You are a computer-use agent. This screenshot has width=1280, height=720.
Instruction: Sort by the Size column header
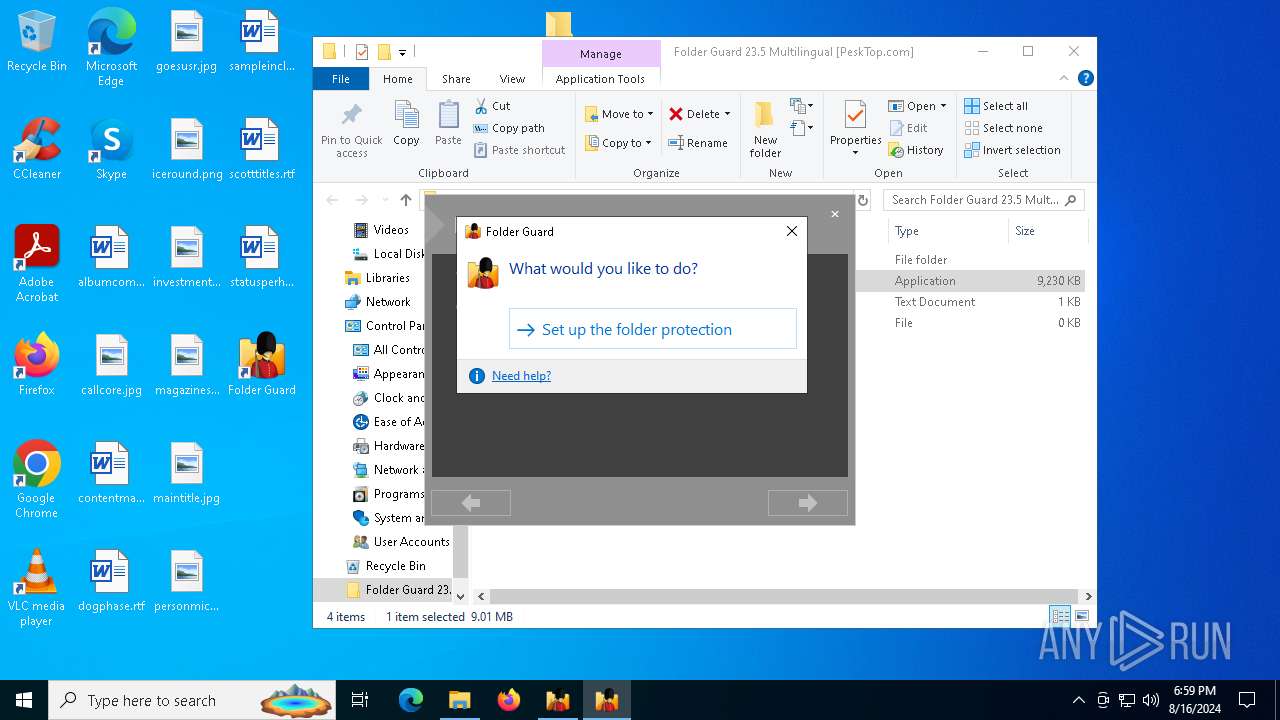tap(1047, 231)
